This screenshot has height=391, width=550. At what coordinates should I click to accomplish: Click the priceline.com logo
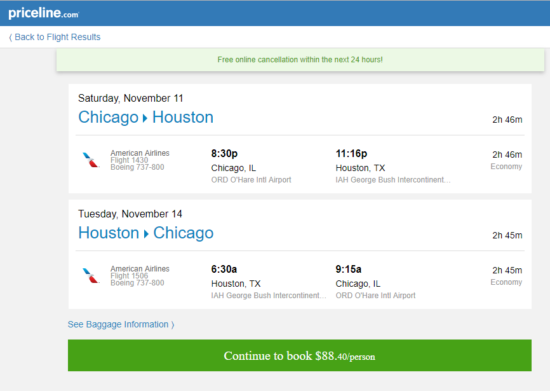(43, 13)
